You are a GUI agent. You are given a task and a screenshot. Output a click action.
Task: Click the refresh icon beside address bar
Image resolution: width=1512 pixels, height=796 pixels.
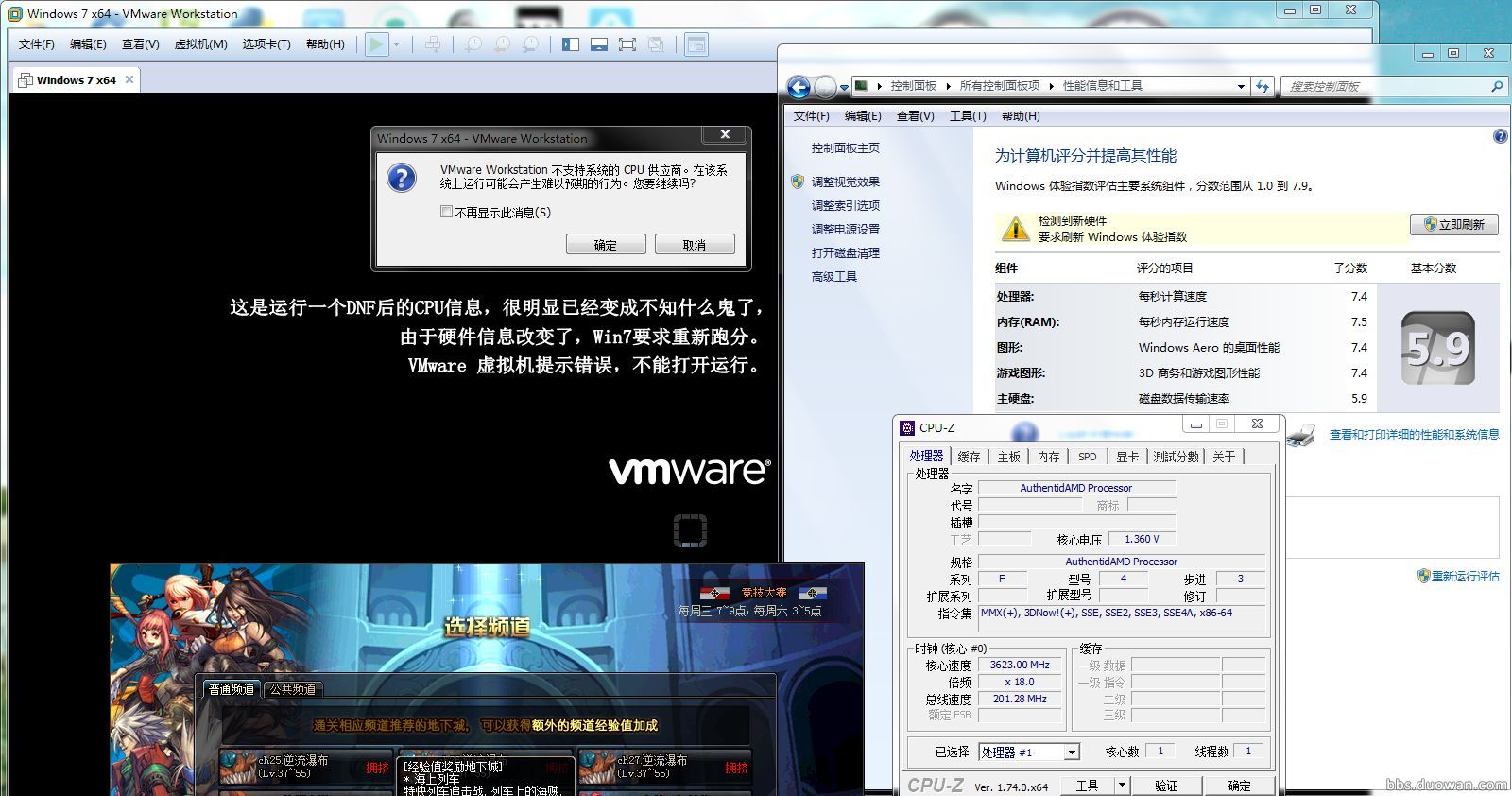(x=1263, y=86)
